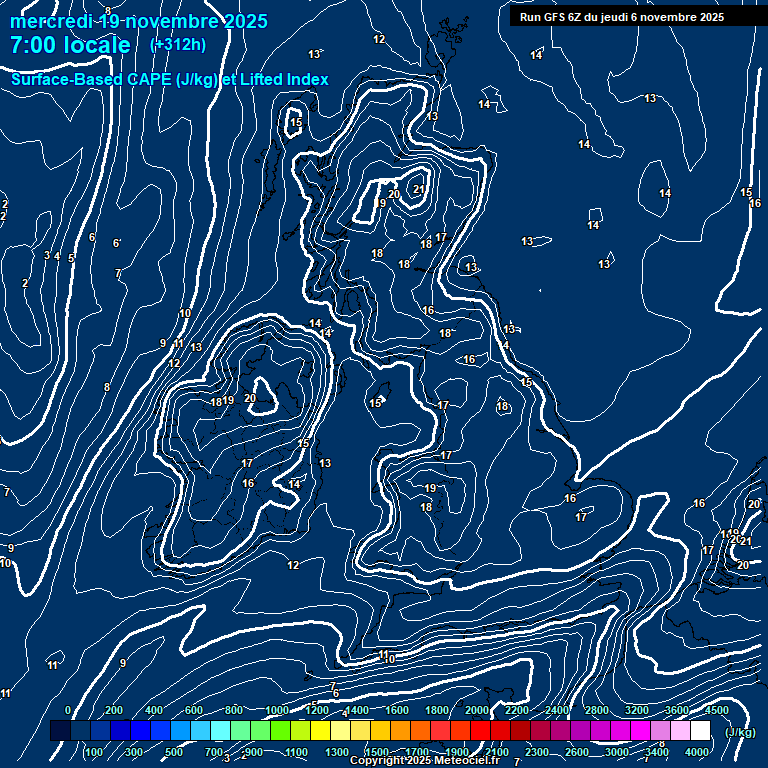Click the 20 value over central Ireland
Screen dimensions: 768x768
(250, 398)
